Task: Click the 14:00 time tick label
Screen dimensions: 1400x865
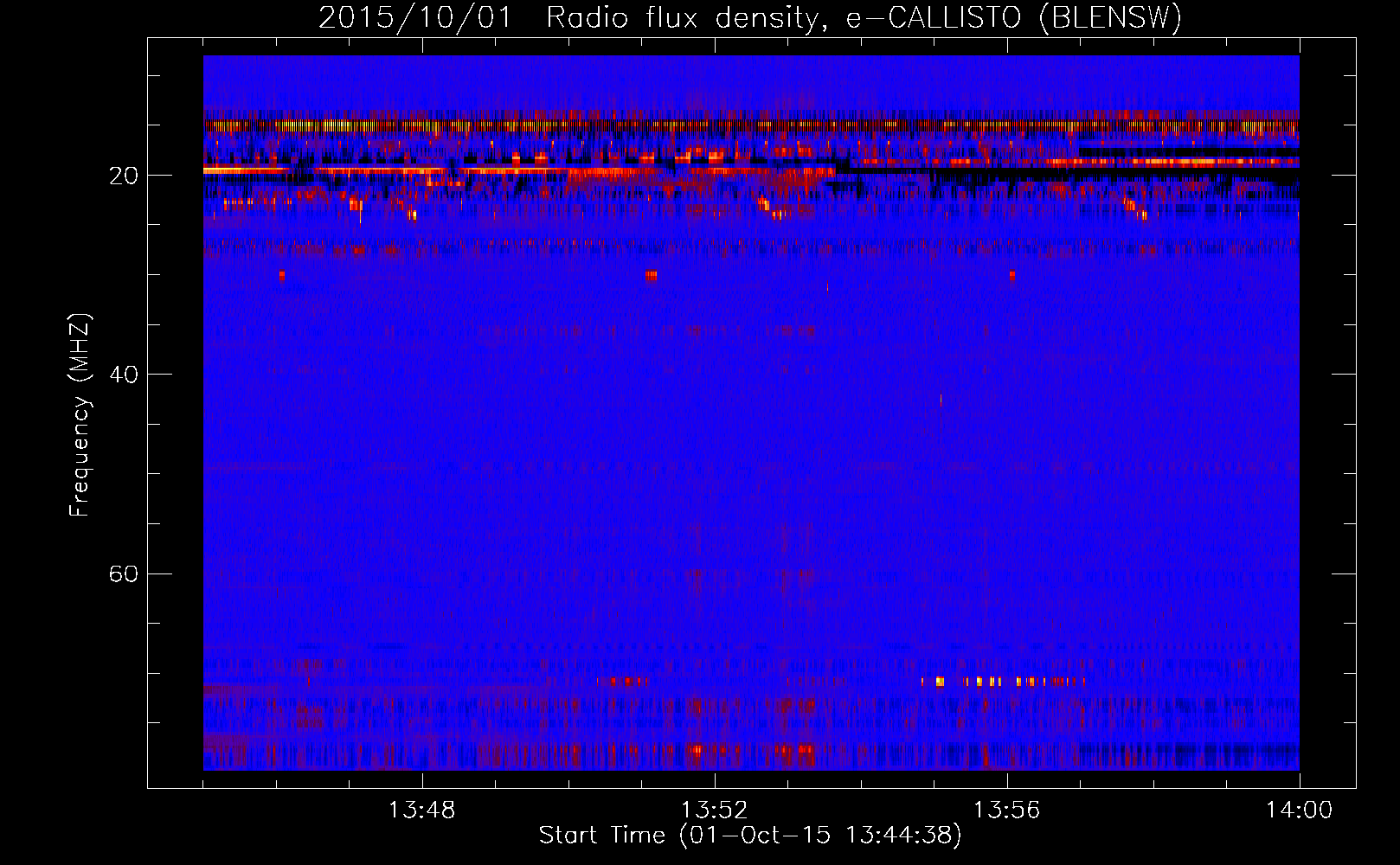Action: pos(1299,811)
